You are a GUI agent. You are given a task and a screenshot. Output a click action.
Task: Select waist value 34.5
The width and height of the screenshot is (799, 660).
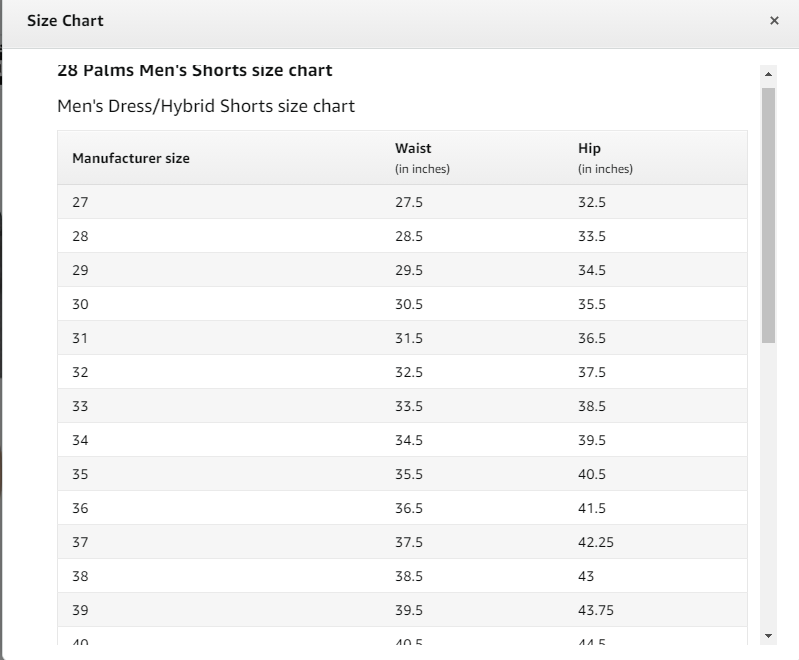point(409,440)
